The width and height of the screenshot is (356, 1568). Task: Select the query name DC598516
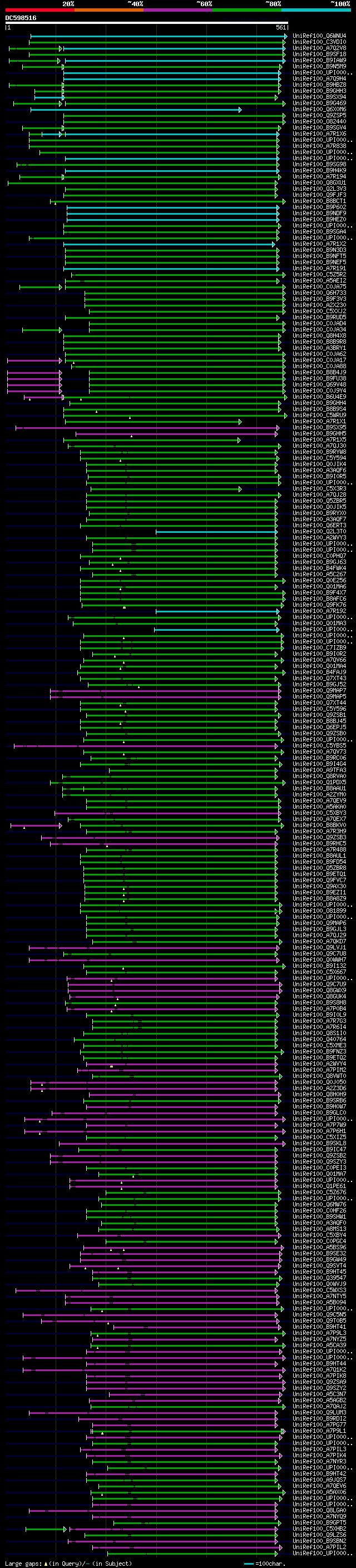21,18
